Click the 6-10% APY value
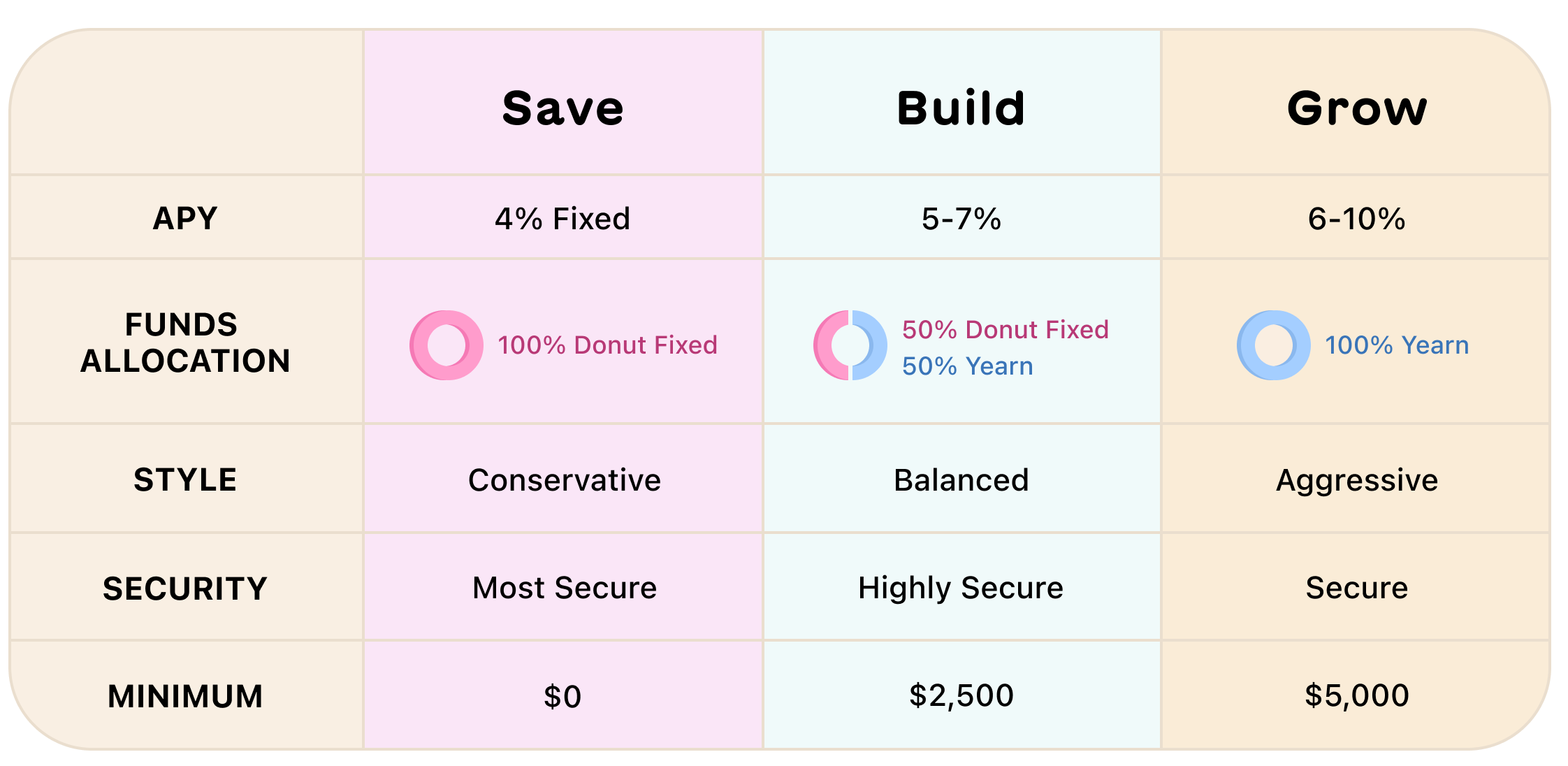This screenshot has width=1568, height=766. coord(1357,219)
